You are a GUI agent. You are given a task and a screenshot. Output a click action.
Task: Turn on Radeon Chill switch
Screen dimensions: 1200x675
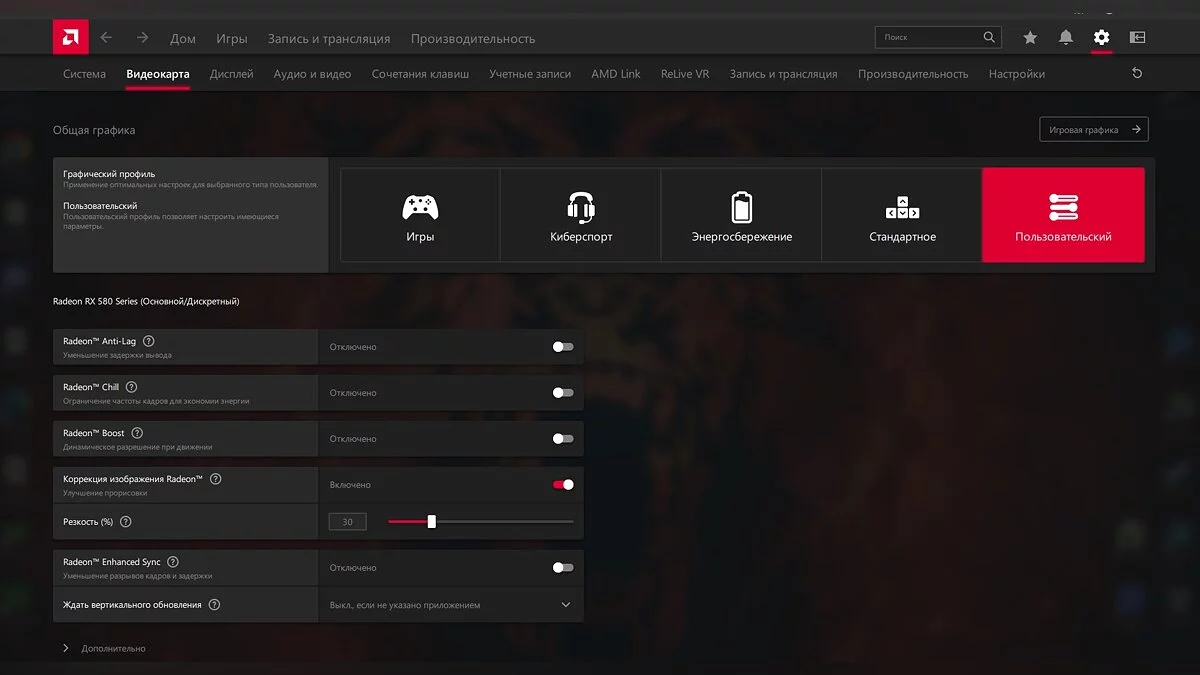[563, 393]
